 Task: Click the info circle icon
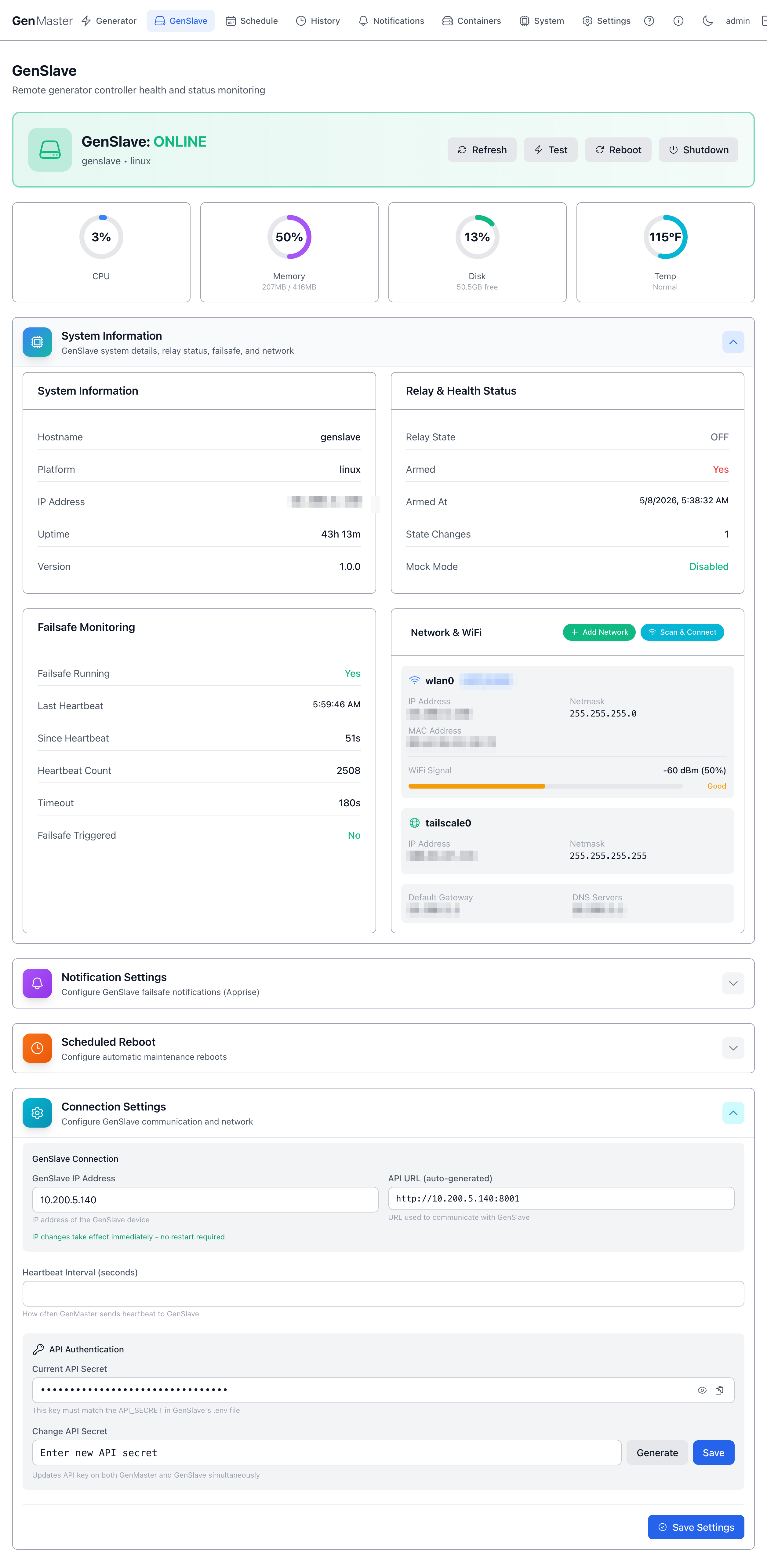click(678, 21)
